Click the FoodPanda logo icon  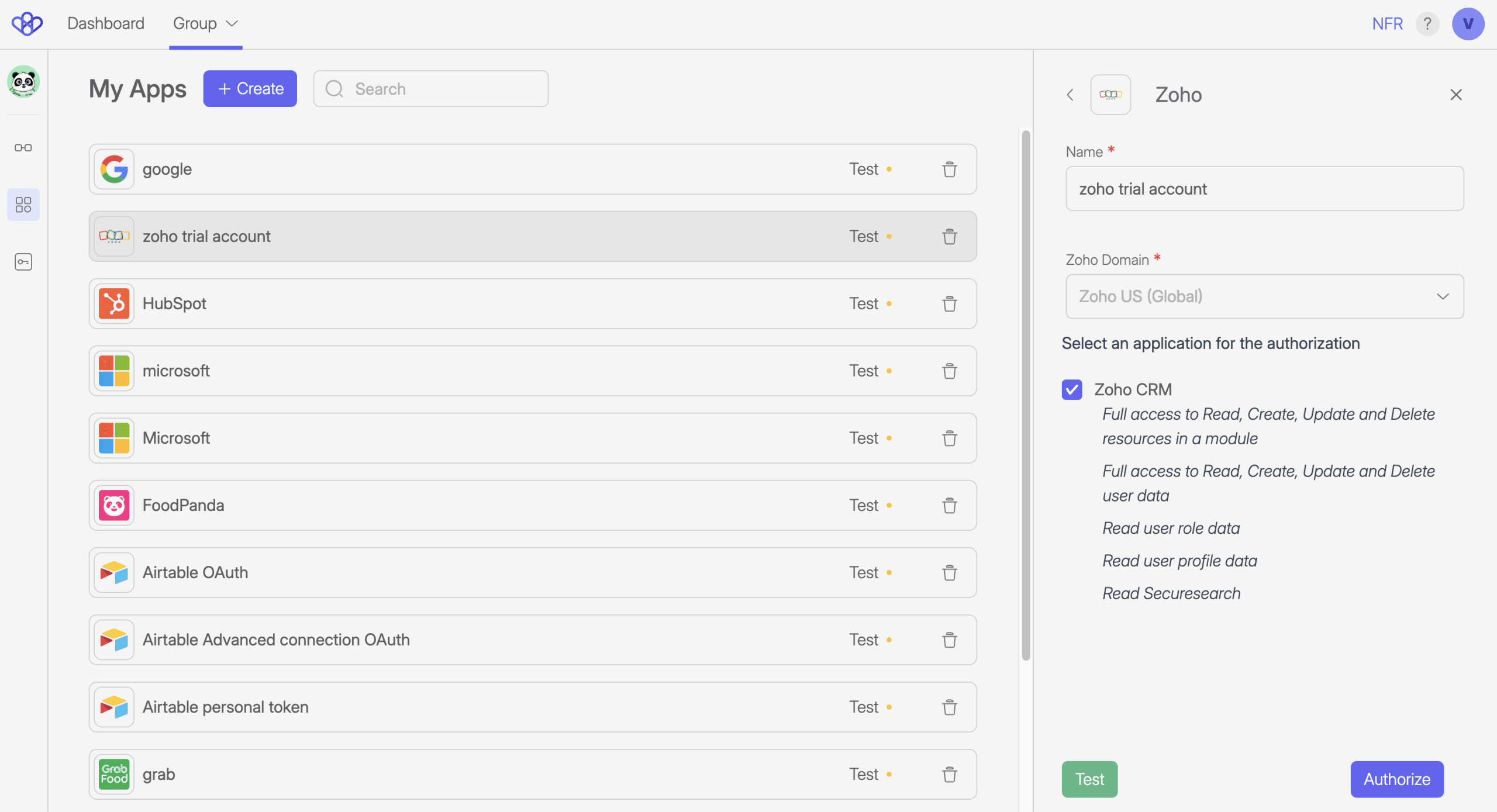(x=114, y=506)
